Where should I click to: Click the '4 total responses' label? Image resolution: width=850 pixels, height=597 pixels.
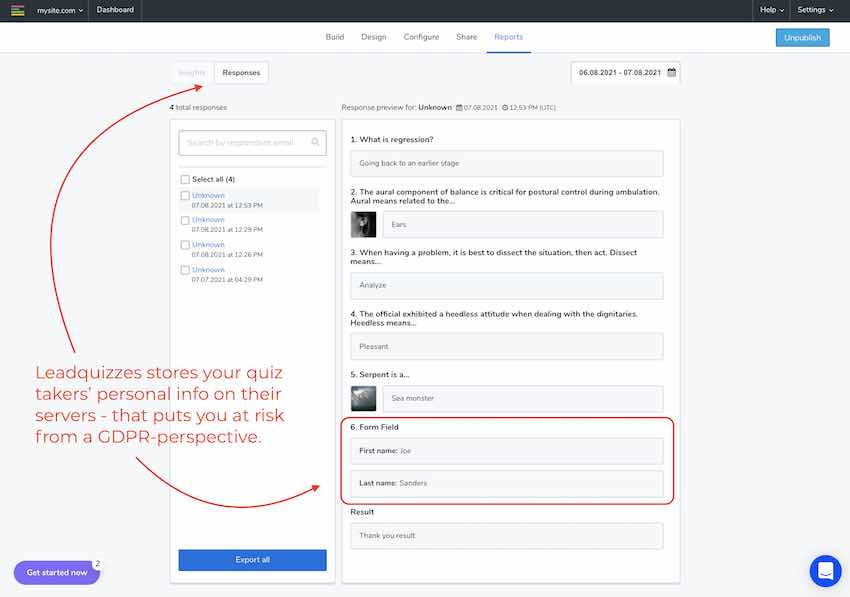[198, 107]
